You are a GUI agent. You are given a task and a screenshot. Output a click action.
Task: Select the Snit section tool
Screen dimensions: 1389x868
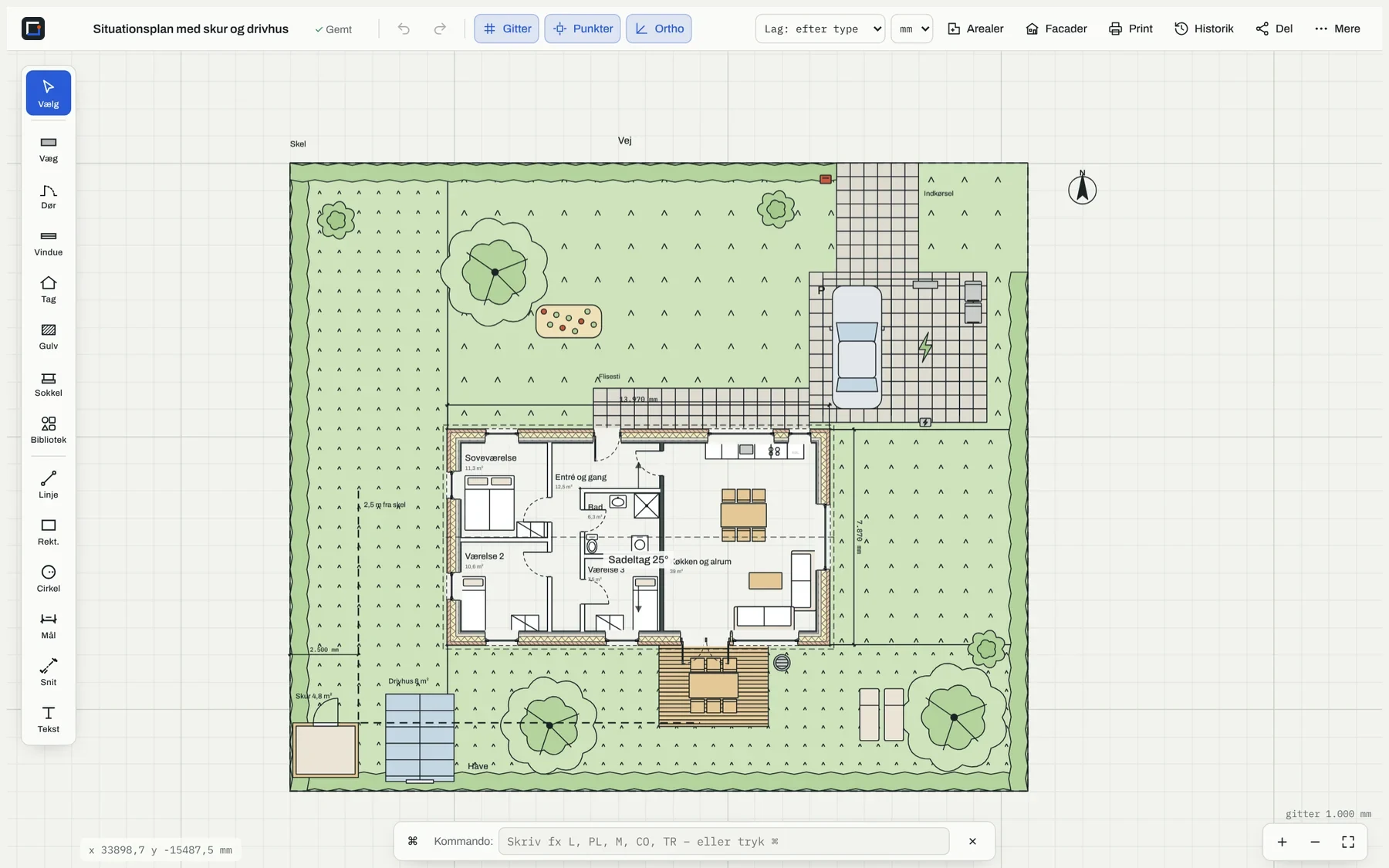49,674
